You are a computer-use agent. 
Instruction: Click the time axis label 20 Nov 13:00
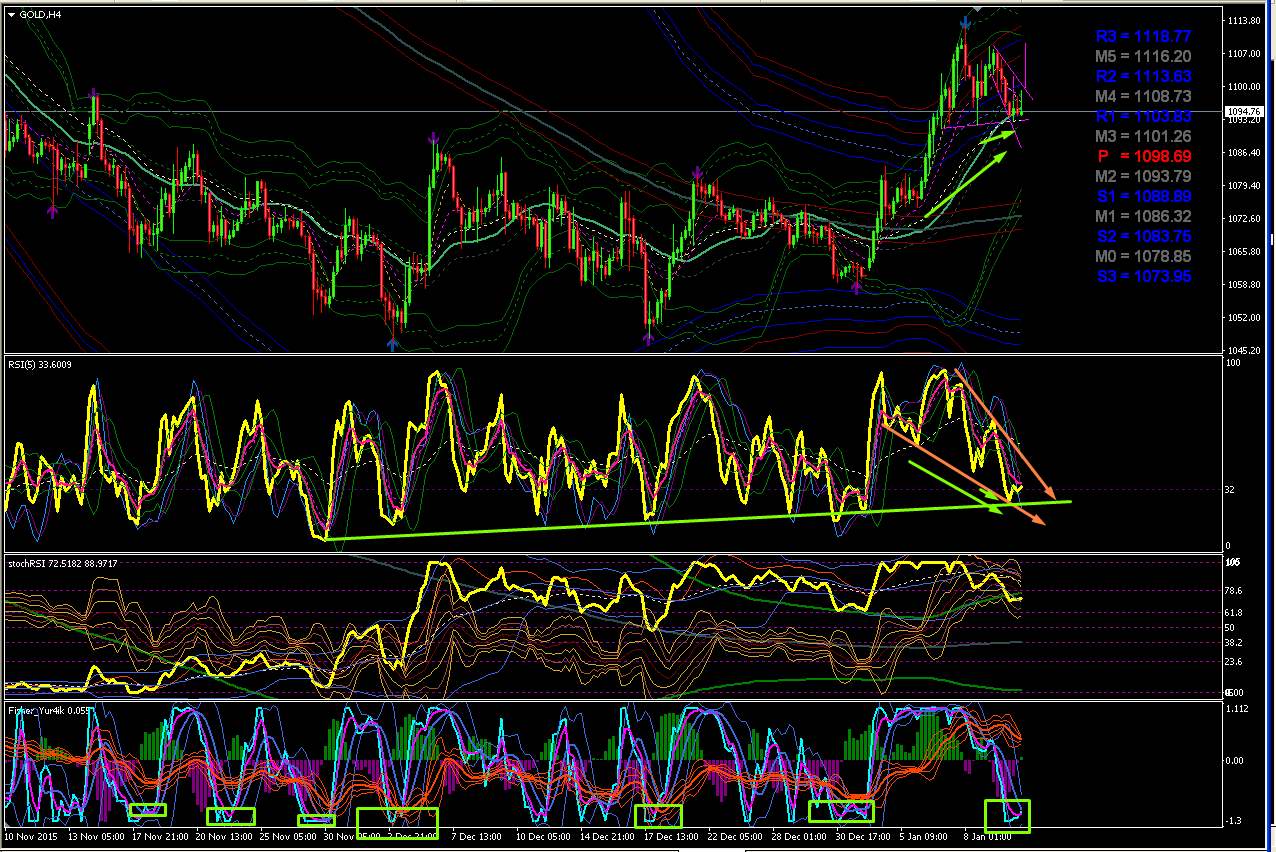coord(224,834)
